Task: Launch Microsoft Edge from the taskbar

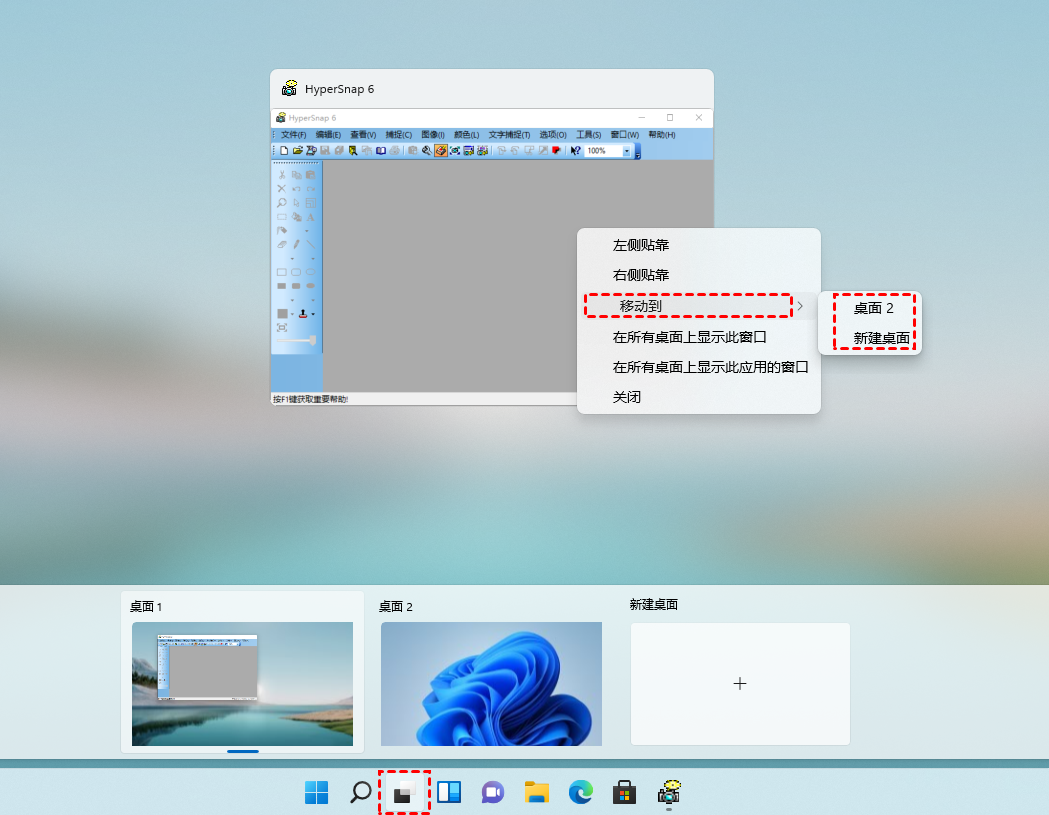Action: click(581, 792)
